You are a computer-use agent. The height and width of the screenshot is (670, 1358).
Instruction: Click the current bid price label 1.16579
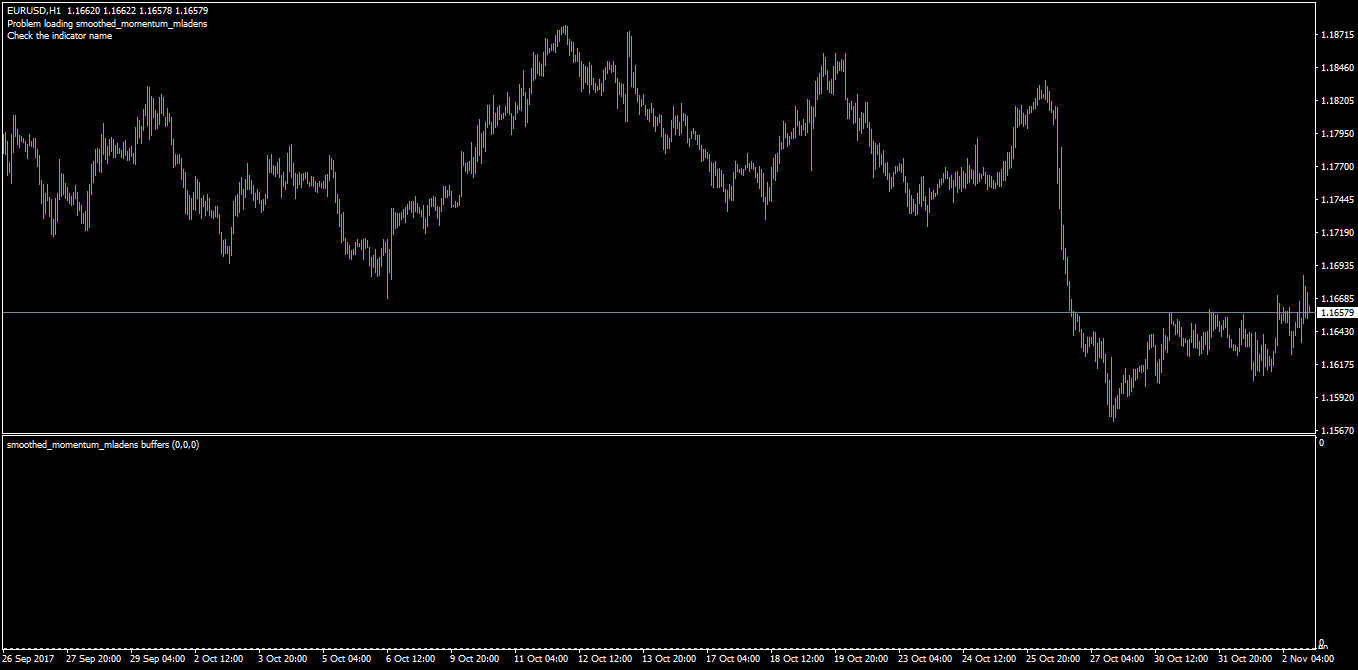coord(1335,313)
